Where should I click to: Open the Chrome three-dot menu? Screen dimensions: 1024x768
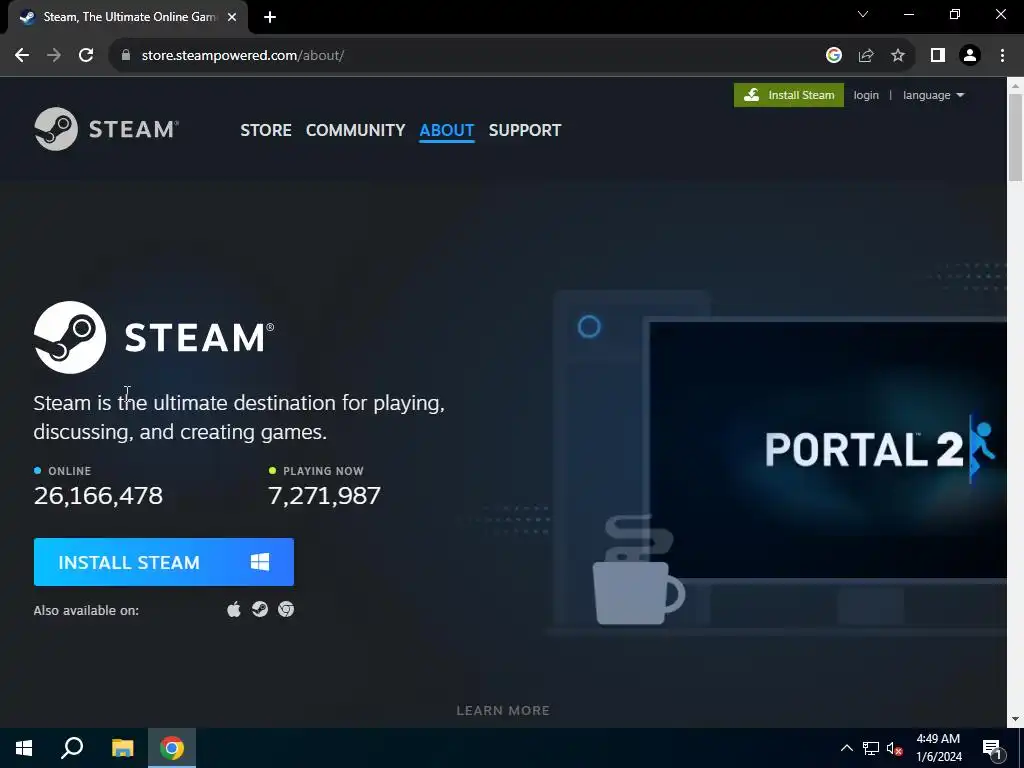(1002, 56)
